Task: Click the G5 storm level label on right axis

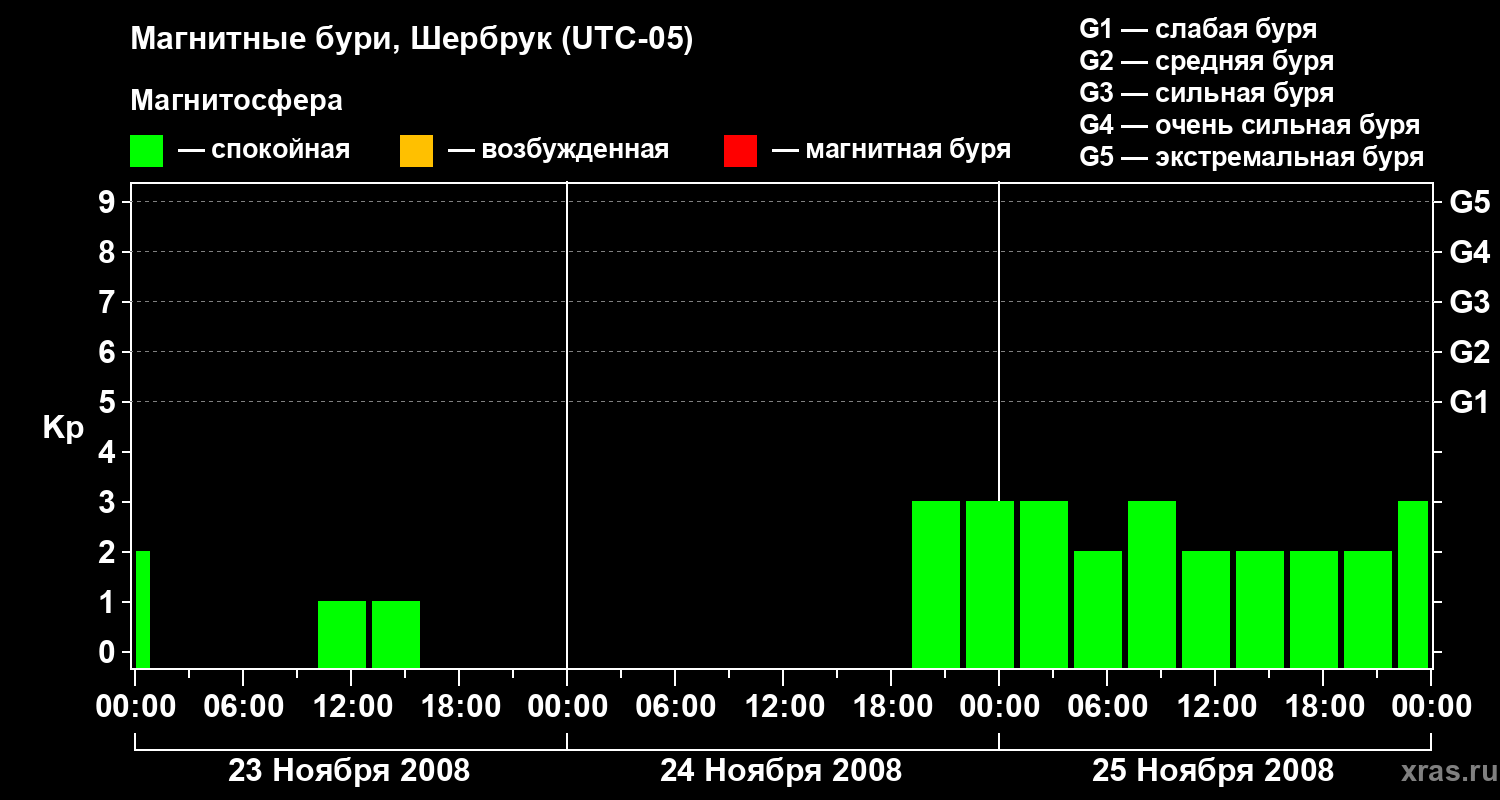Action: 1469,203
